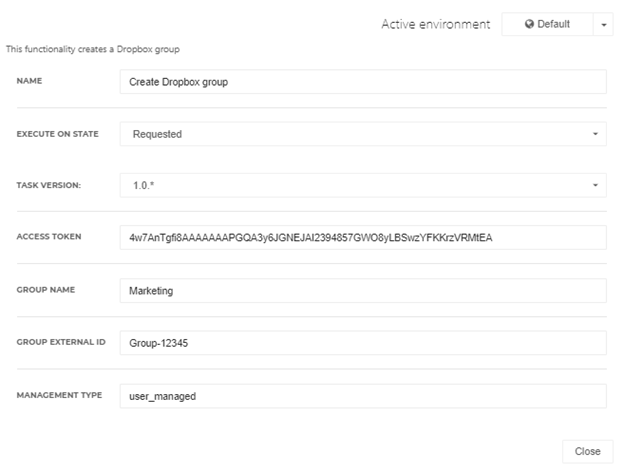Focus the Name field containing Create Dropbox group
The width and height of the screenshot is (624, 473).
363,82
